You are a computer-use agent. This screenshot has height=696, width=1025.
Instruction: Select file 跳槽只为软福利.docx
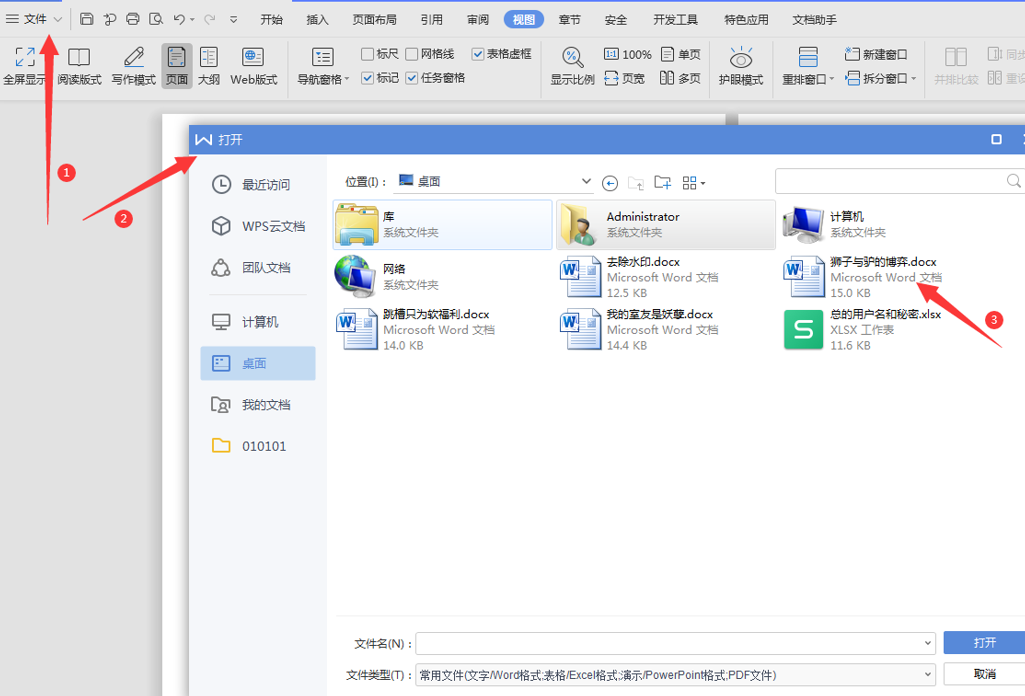tap(416, 329)
